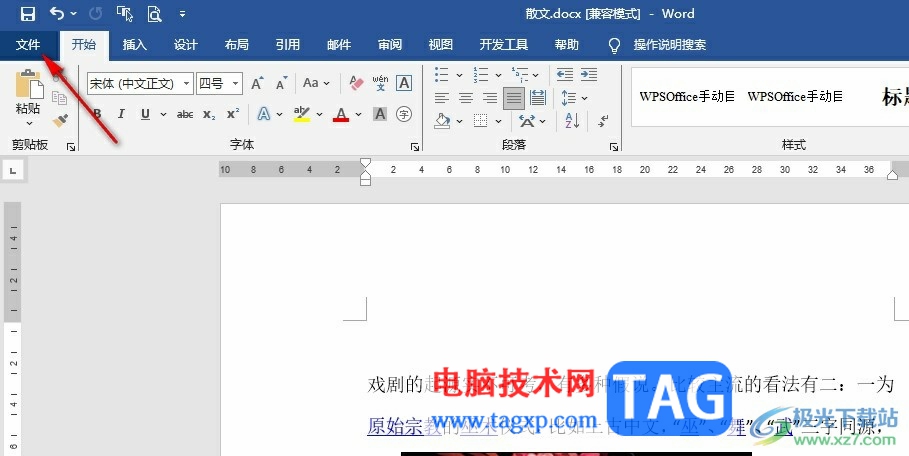Toggle justify alignment
The width and height of the screenshot is (909, 456).
514,98
